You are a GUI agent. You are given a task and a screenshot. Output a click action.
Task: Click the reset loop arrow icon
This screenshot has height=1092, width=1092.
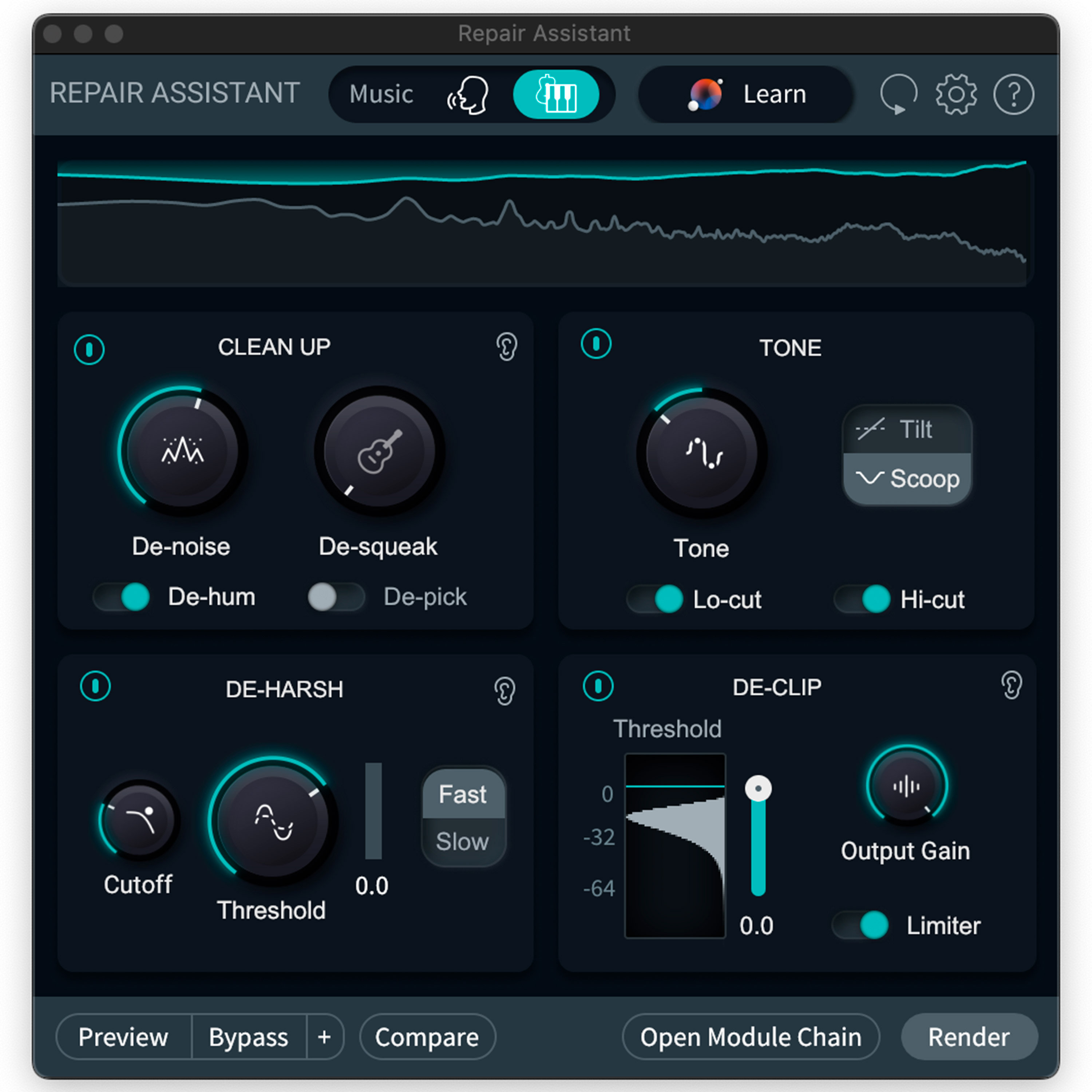click(x=899, y=94)
